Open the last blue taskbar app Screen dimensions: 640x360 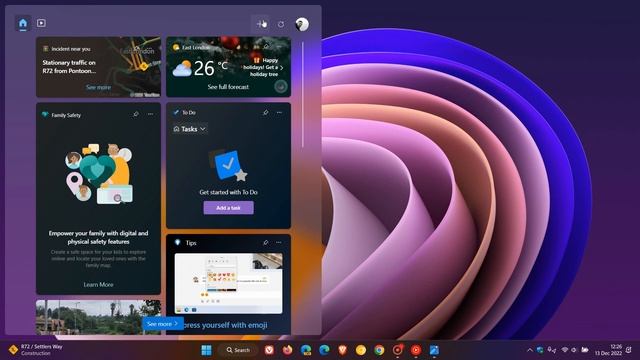point(434,350)
